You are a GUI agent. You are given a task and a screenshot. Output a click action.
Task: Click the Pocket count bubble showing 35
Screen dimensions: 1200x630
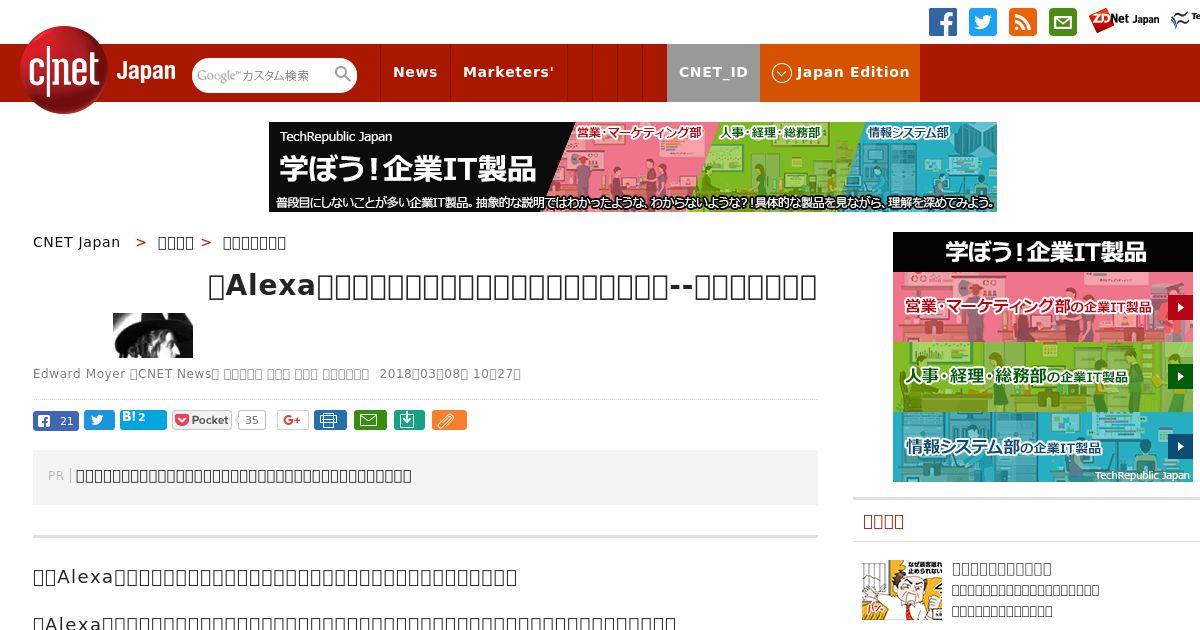tap(252, 420)
